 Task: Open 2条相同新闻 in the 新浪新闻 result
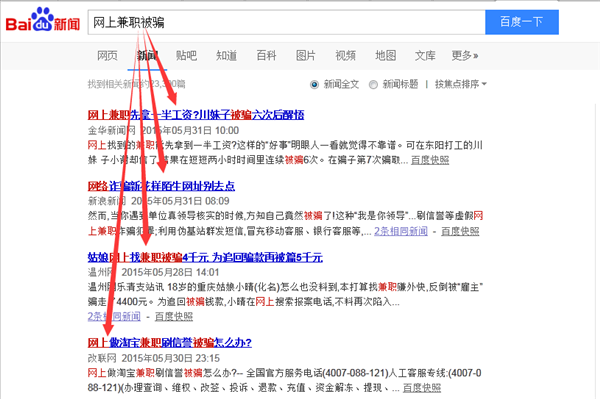point(401,231)
